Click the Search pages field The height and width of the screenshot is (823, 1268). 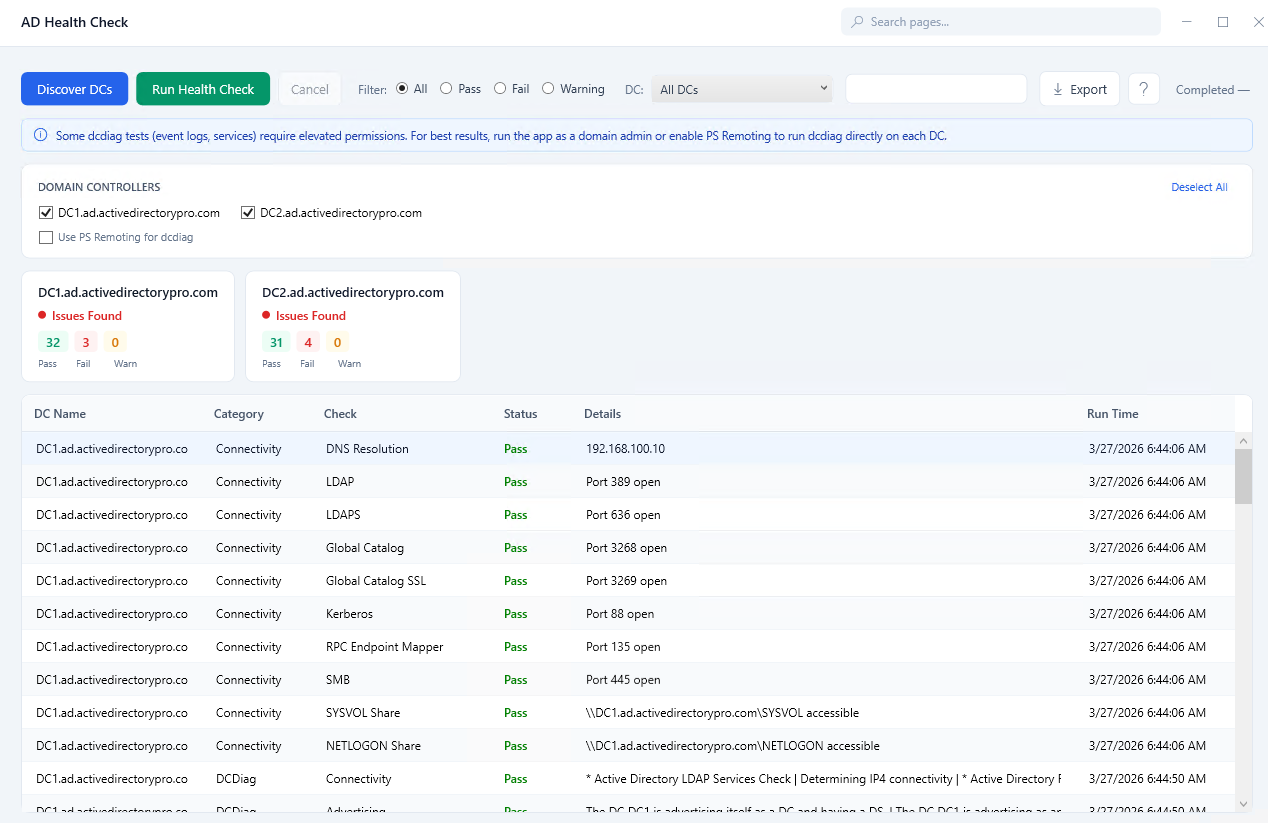tap(1001, 22)
